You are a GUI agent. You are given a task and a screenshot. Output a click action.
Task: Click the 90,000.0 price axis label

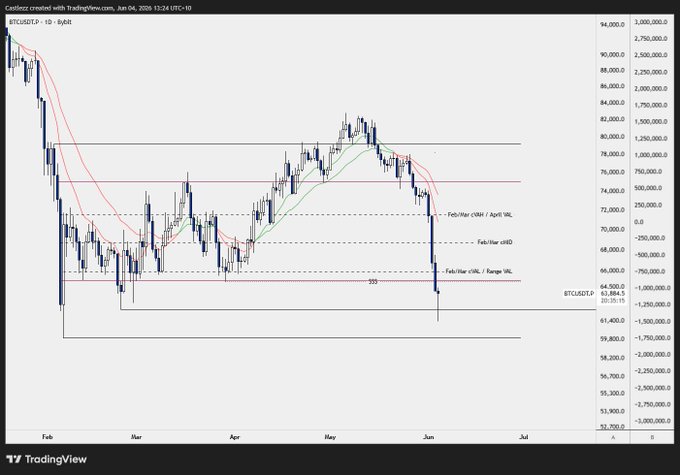[612, 55]
